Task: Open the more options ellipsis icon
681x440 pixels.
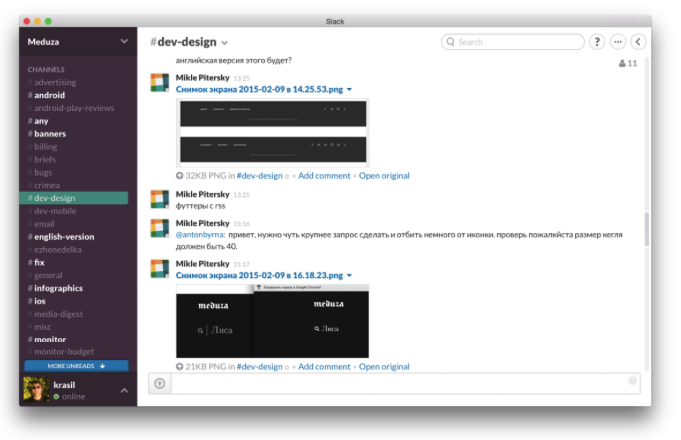Action: (x=618, y=42)
